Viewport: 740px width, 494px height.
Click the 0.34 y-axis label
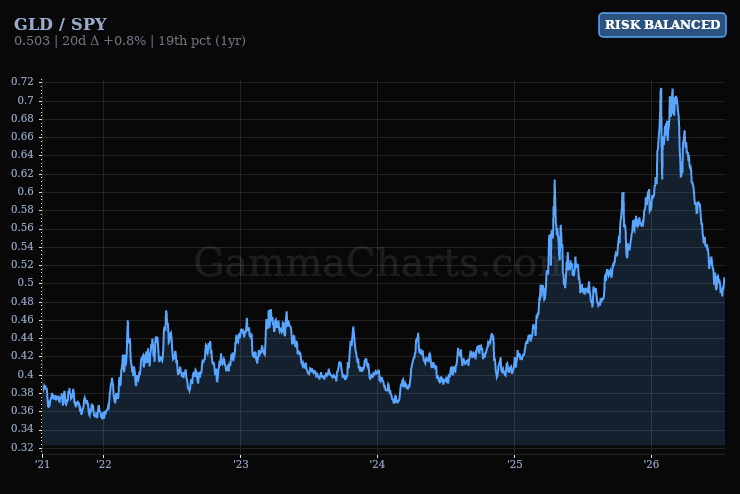[x=23, y=429]
